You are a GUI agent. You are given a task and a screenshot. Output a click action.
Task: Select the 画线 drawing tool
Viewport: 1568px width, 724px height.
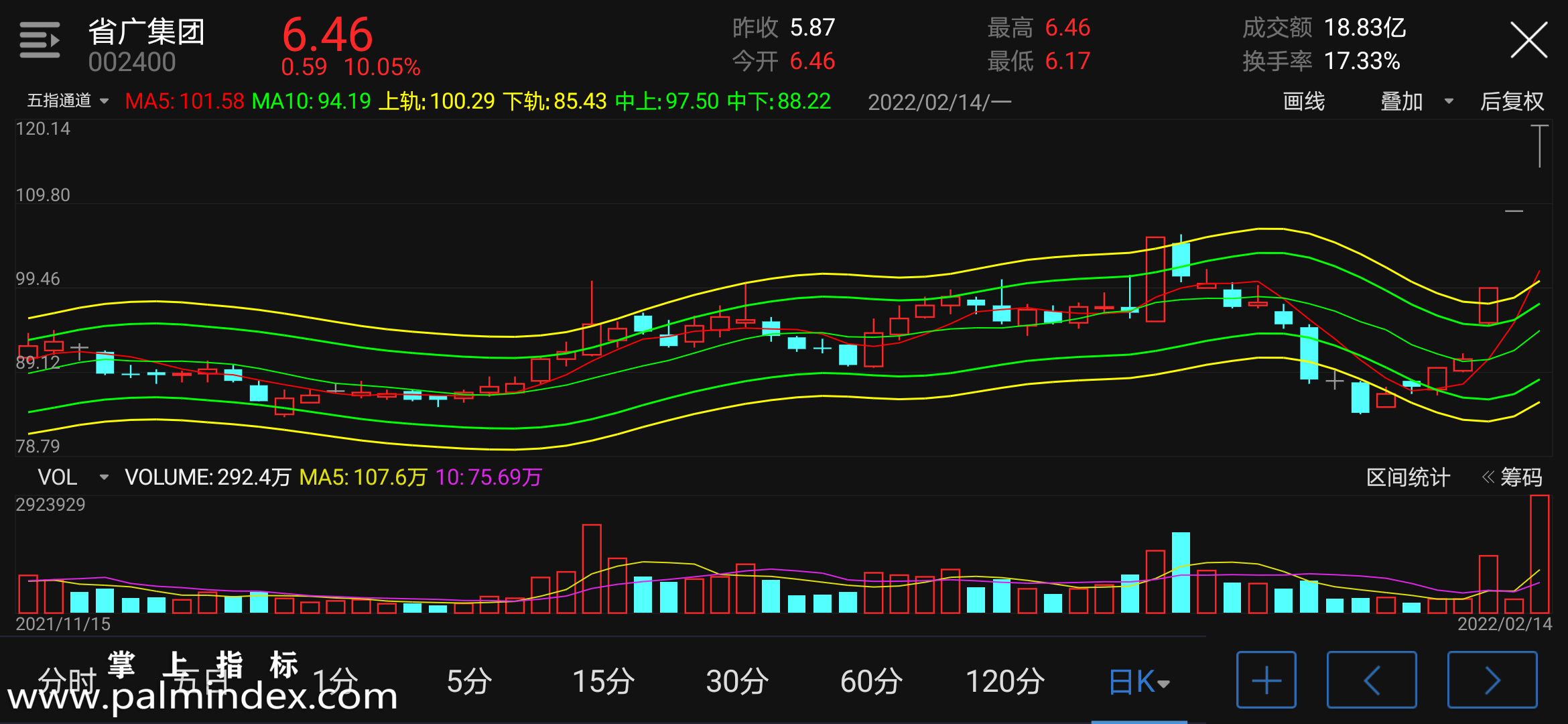1303,102
